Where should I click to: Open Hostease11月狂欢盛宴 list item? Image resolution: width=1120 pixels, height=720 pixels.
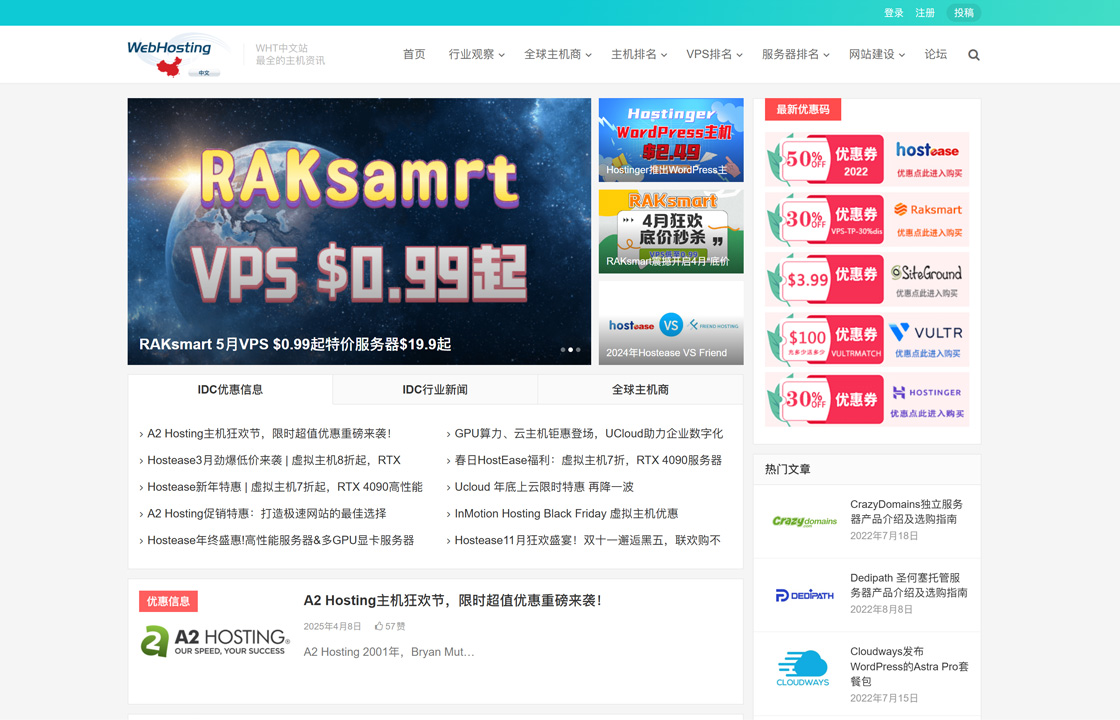pyautogui.click(x=588, y=541)
